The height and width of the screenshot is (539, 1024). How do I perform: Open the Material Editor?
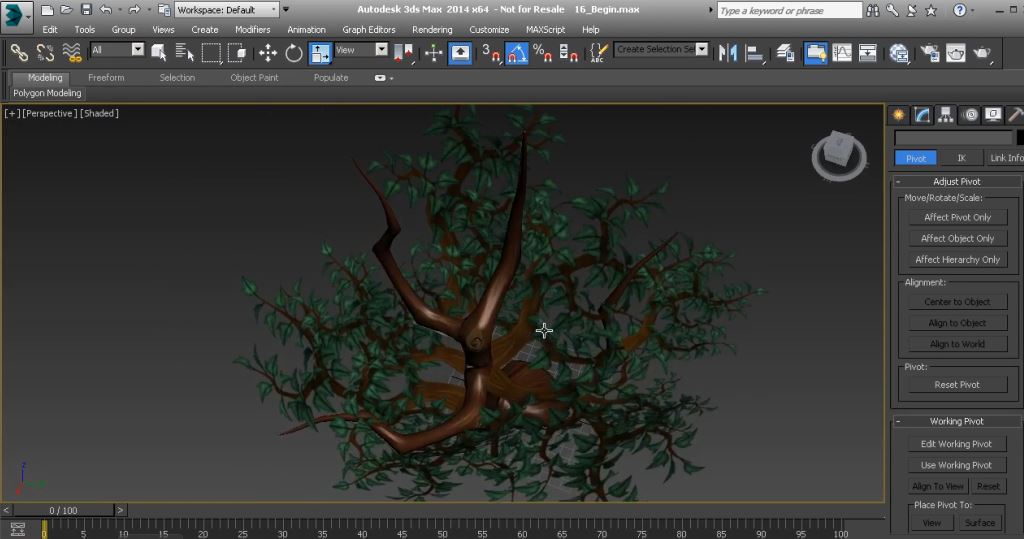click(899, 52)
